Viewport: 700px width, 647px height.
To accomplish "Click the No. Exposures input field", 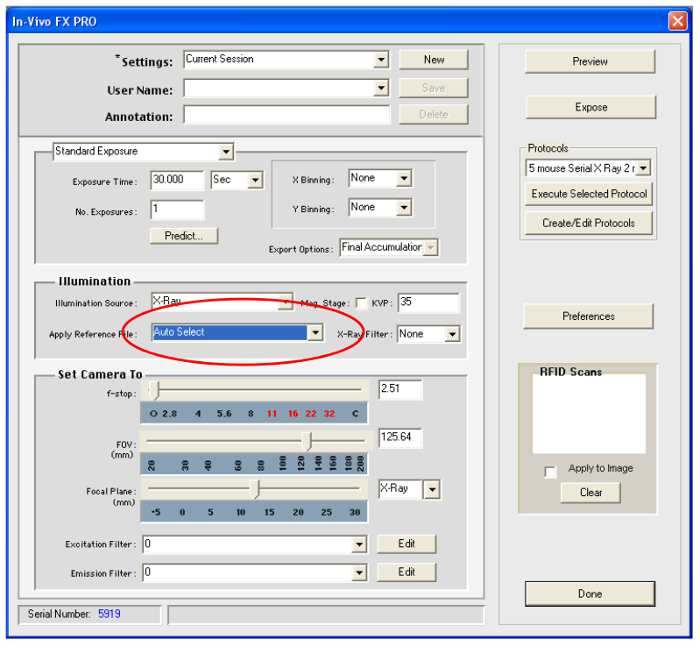I will pyautogui.click(x=177, y=209).
